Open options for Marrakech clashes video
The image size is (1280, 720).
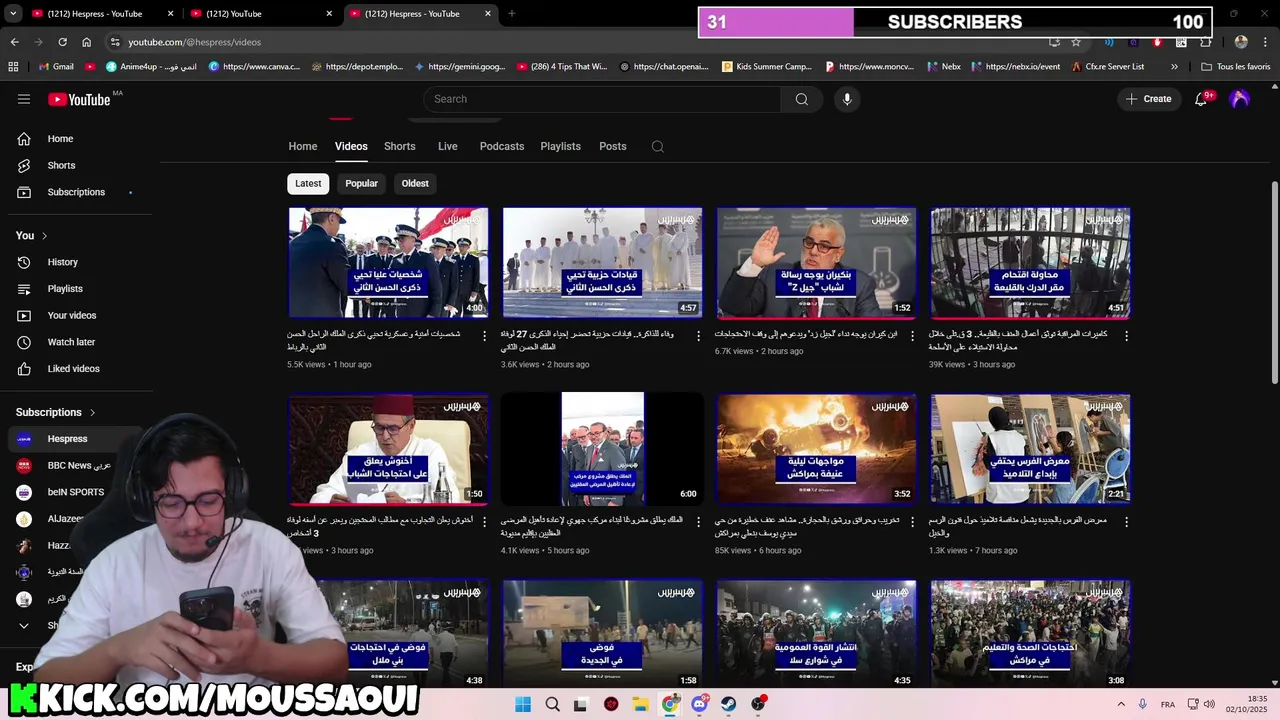pyautogui.click(x=912, y=522)
